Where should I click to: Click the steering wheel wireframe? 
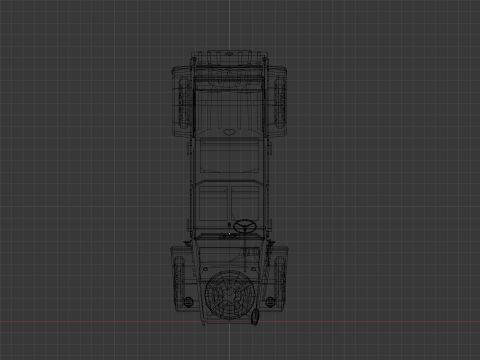(245, 226)
